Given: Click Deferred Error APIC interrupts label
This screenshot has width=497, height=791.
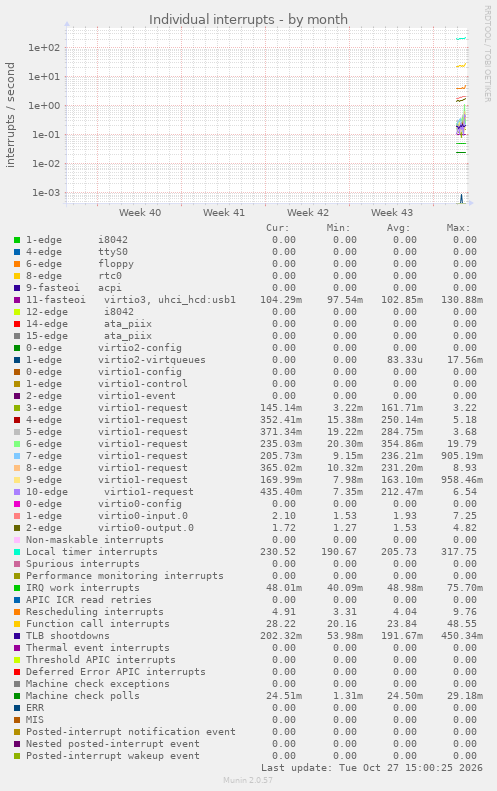Looking at the screenshot, I should click(x=116, y=672).
